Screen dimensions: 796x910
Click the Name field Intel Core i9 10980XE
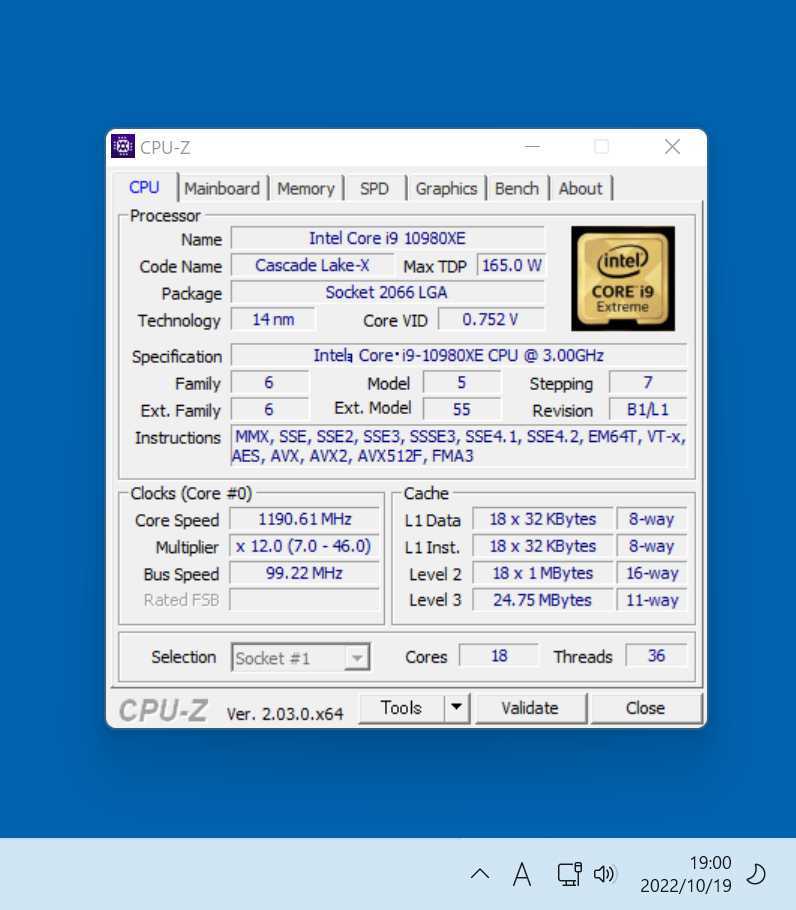pos(388,239)
